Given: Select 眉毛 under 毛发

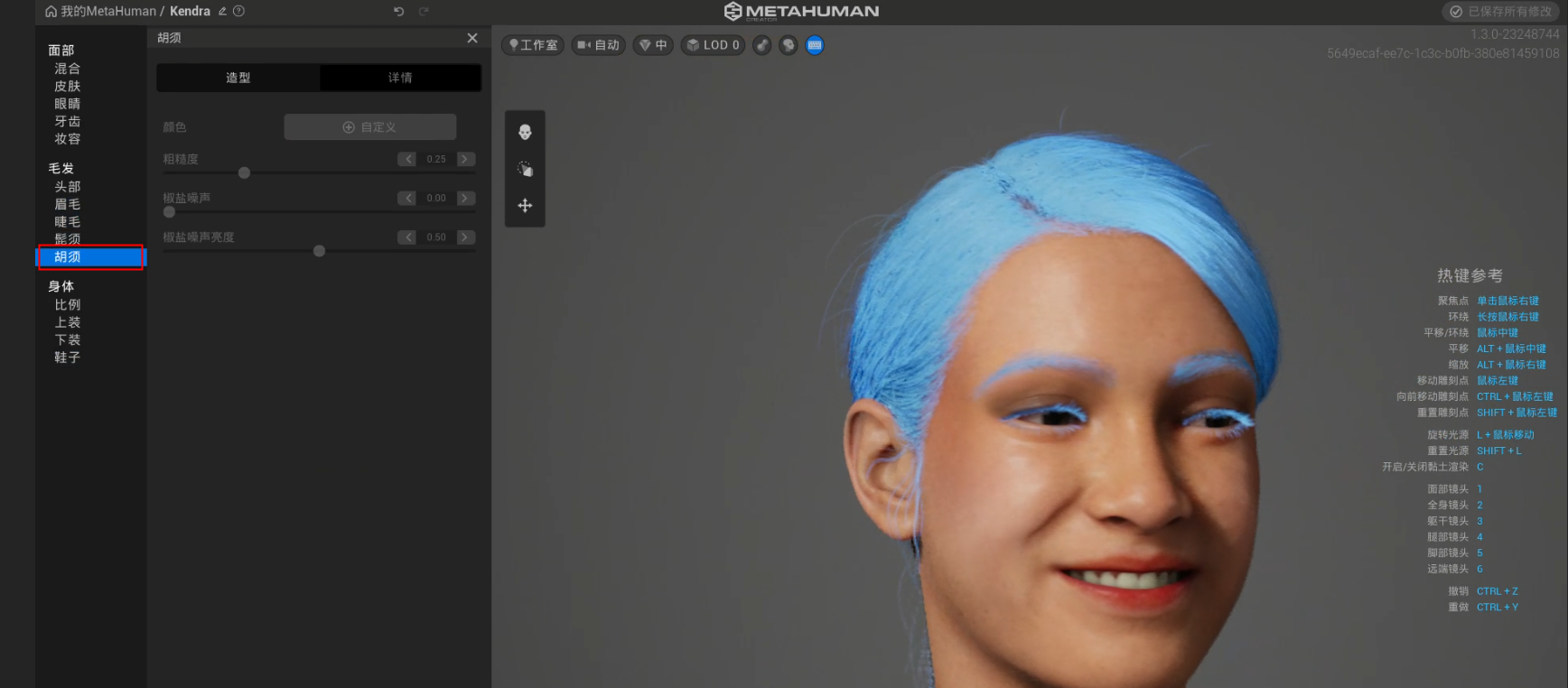Looking at the screenshot, I should pos(68,204).
